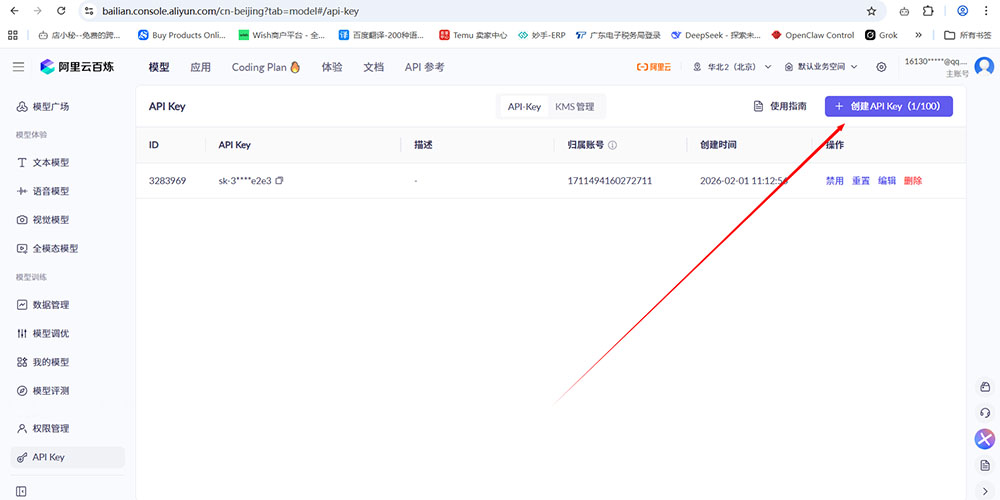
Task: Open the Grok bookmark
Action: click(x=881, y=35)
